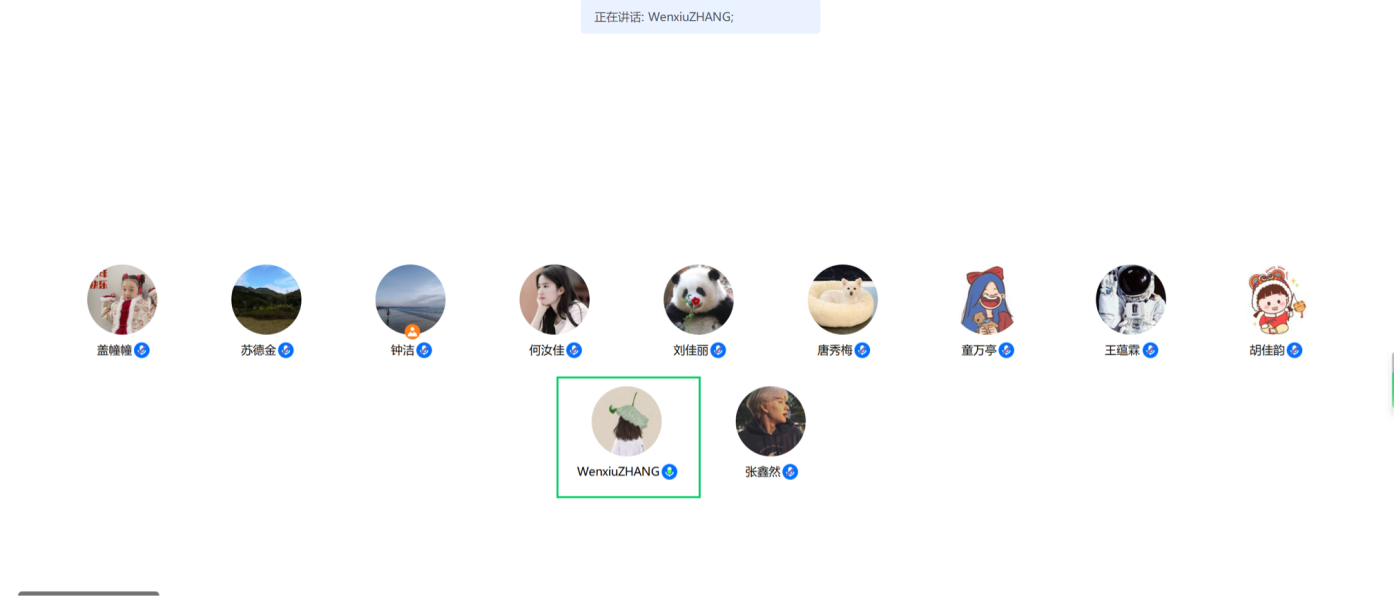This screenshot has height=596, width=1394.
Task: Click the 正在讲话 speaking banner
Action: (x=700, y=17)
